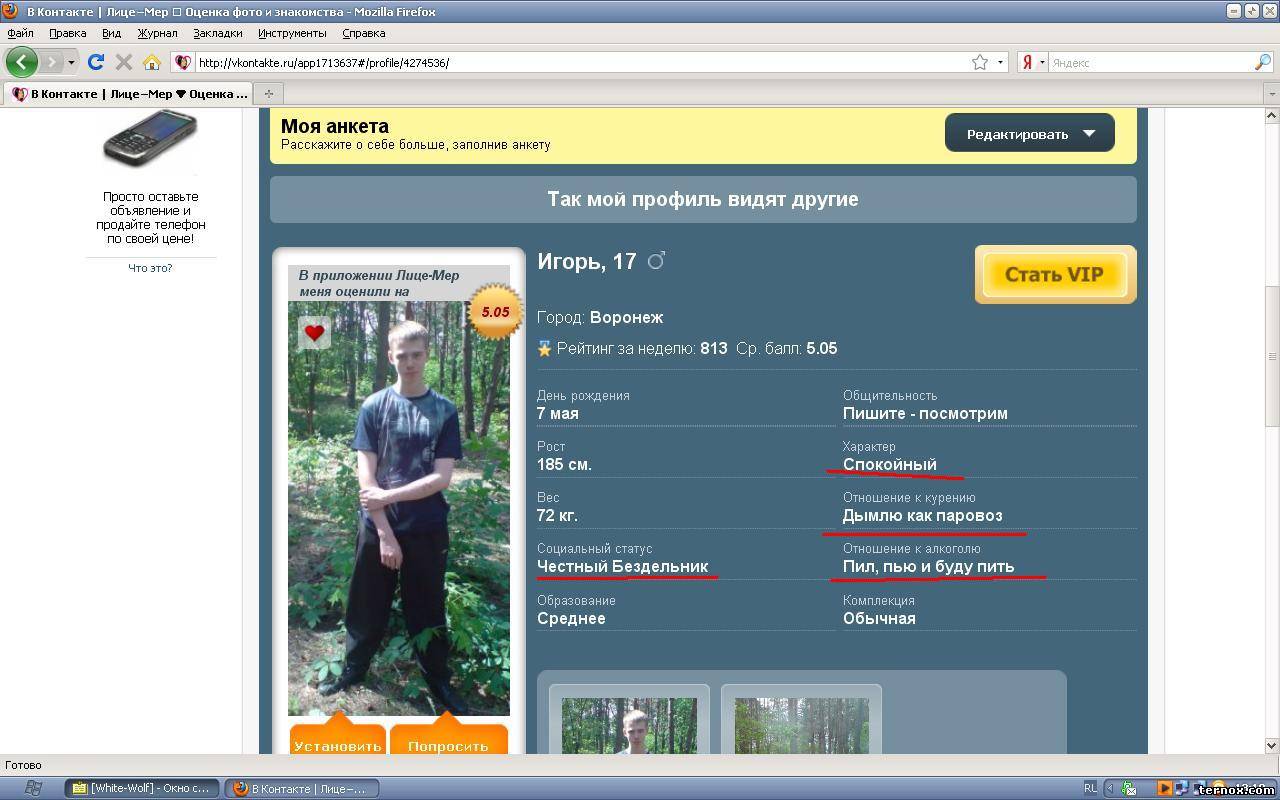Screen dimensions: 1280x800
Task: Click the RL language indicator in tray
Action: (1090, 788)
